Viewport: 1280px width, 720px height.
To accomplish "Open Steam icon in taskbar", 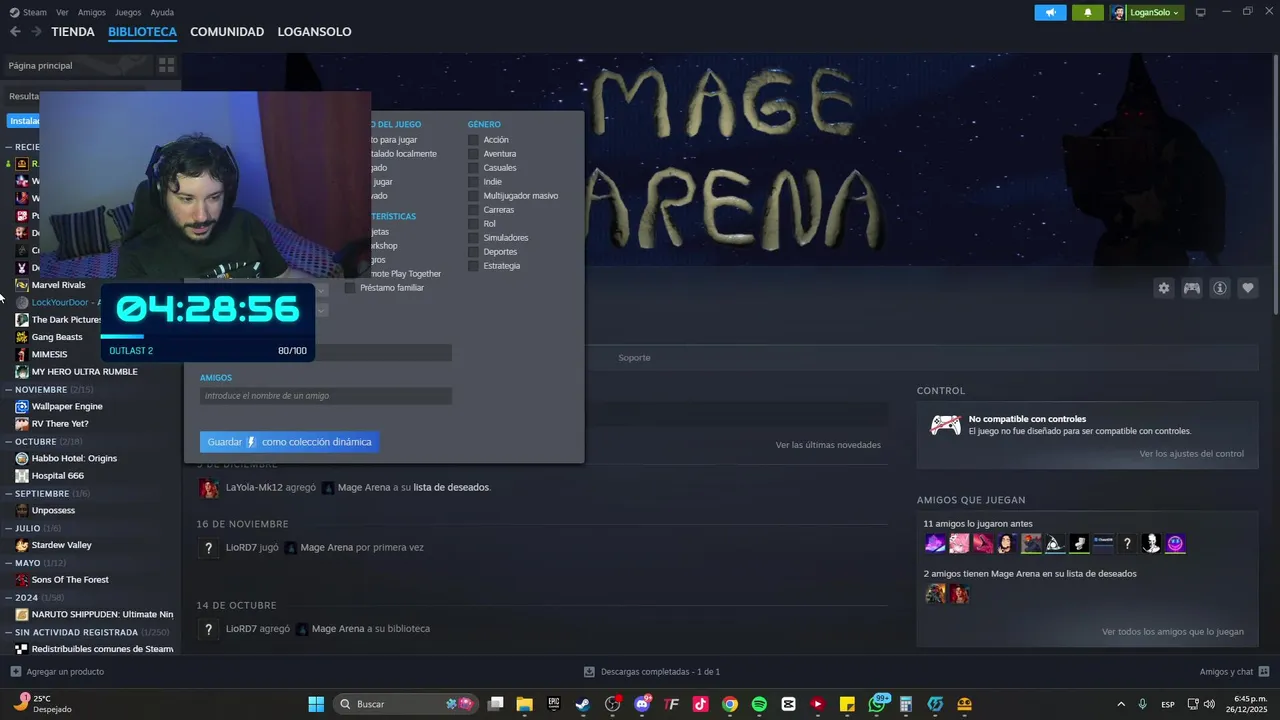I will click(x=582, y=704).
